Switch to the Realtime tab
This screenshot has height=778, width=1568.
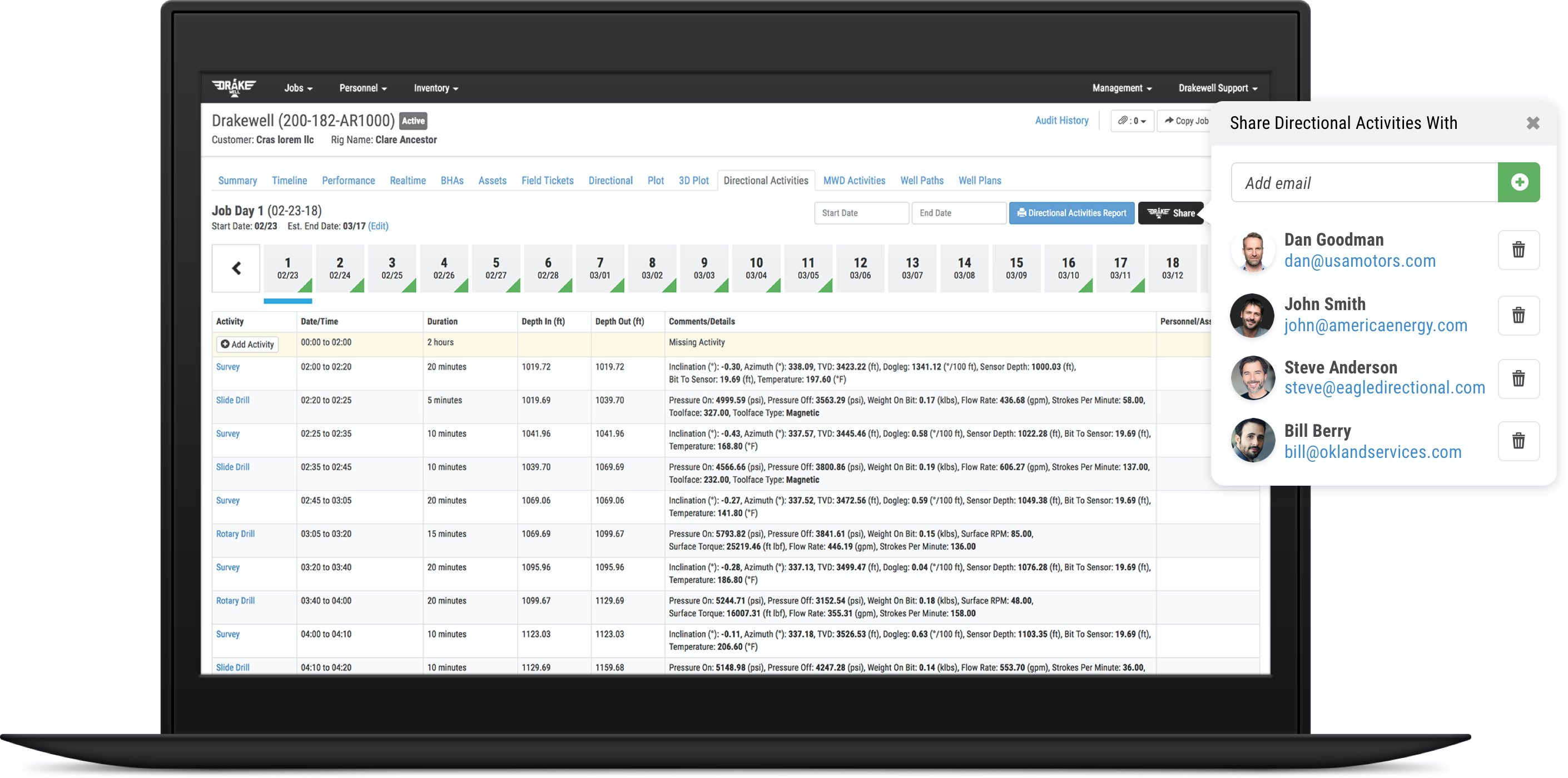[x=408, y=181]
